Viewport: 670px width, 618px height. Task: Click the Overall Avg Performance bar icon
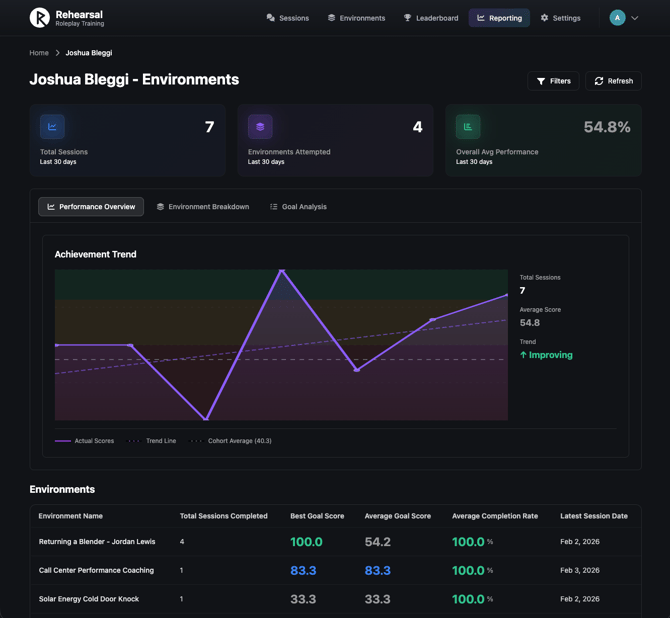coord(468,127)
